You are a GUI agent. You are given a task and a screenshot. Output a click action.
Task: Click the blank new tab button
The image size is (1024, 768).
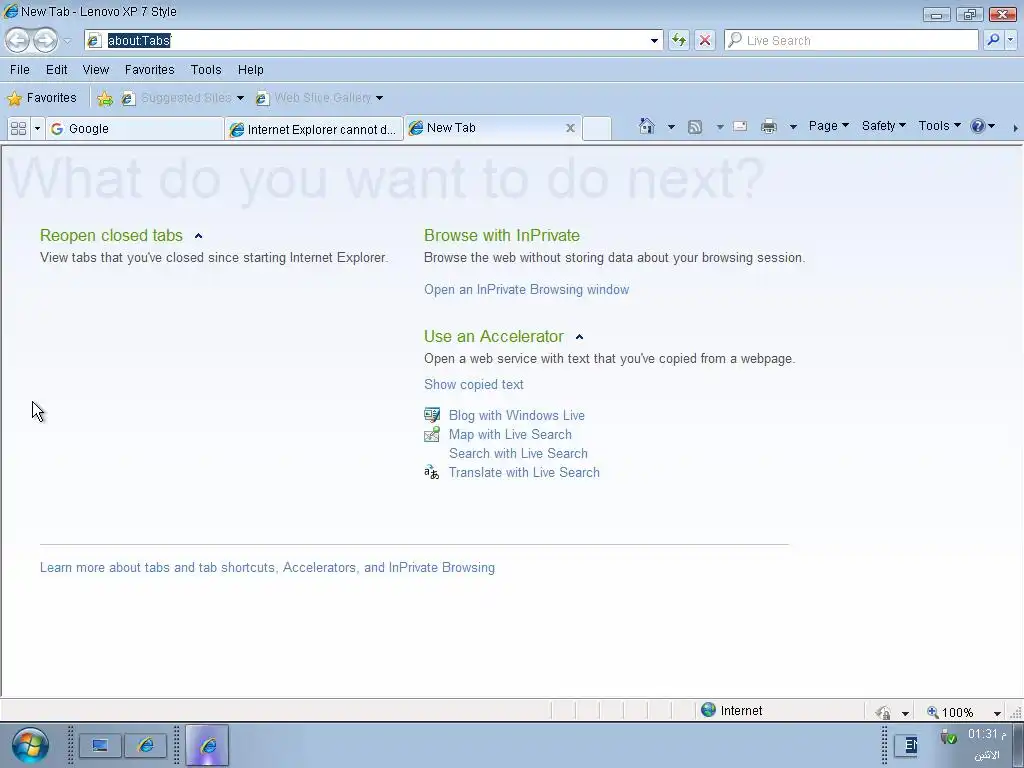click(596, 129)
